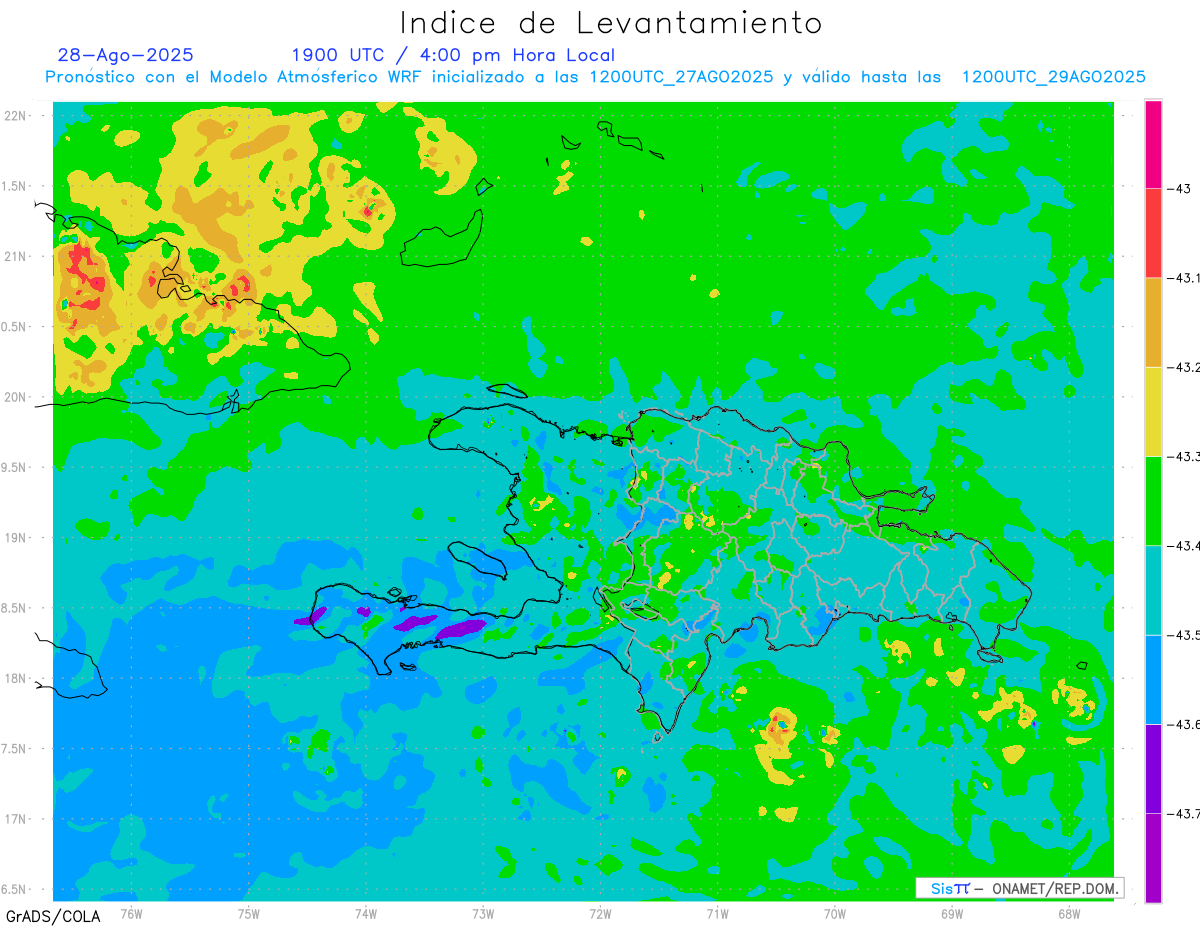Screen dimensions: 1200x927
Task: Click the "19N" latitude label
Action: (x=15, y=537)
